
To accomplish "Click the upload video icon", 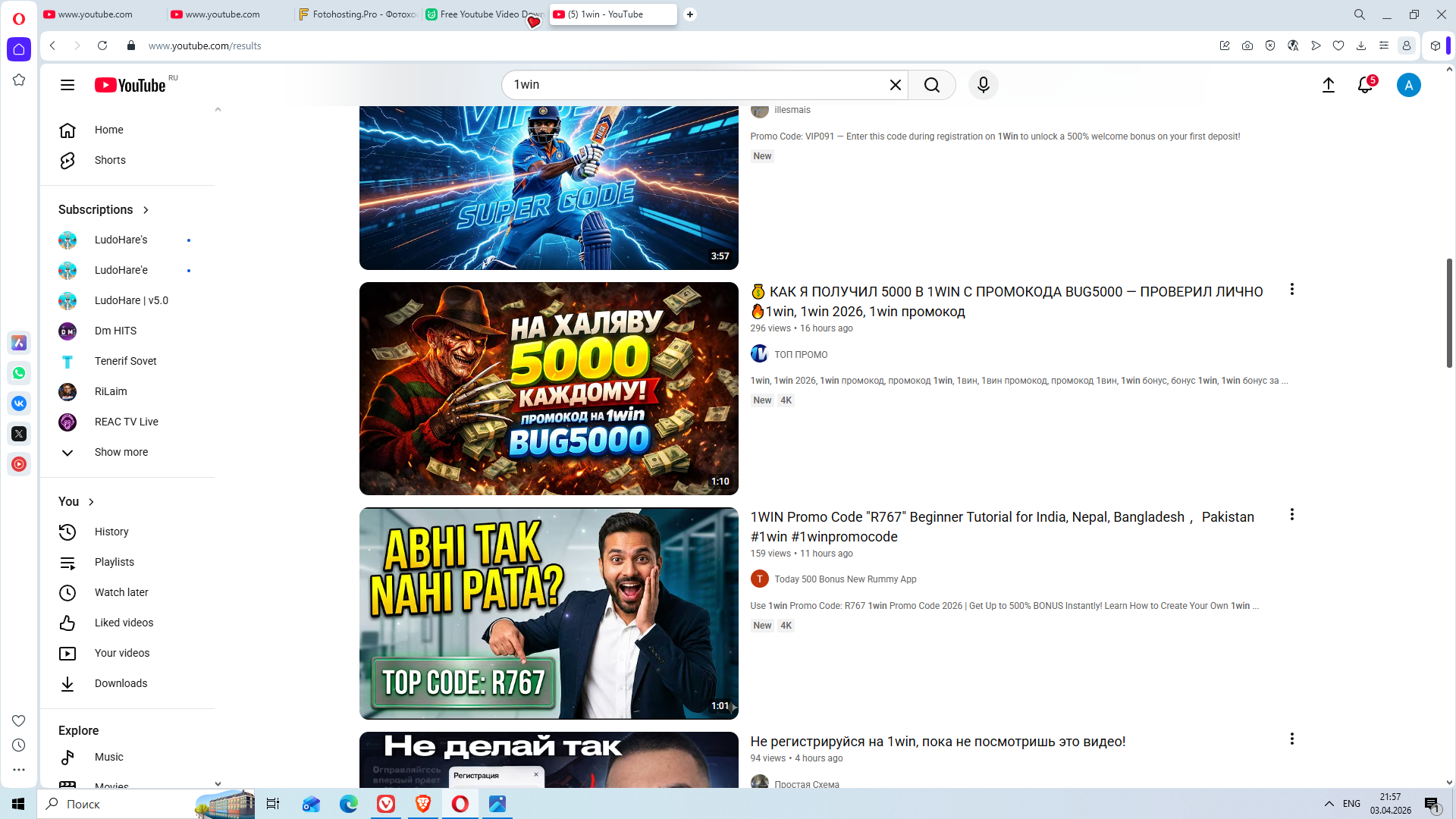I will coord(1328,85).
